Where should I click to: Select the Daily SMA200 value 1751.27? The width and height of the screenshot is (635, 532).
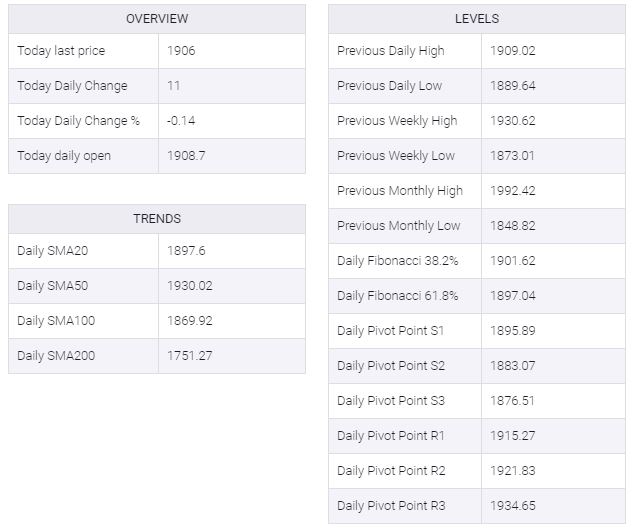pos(190,355)
